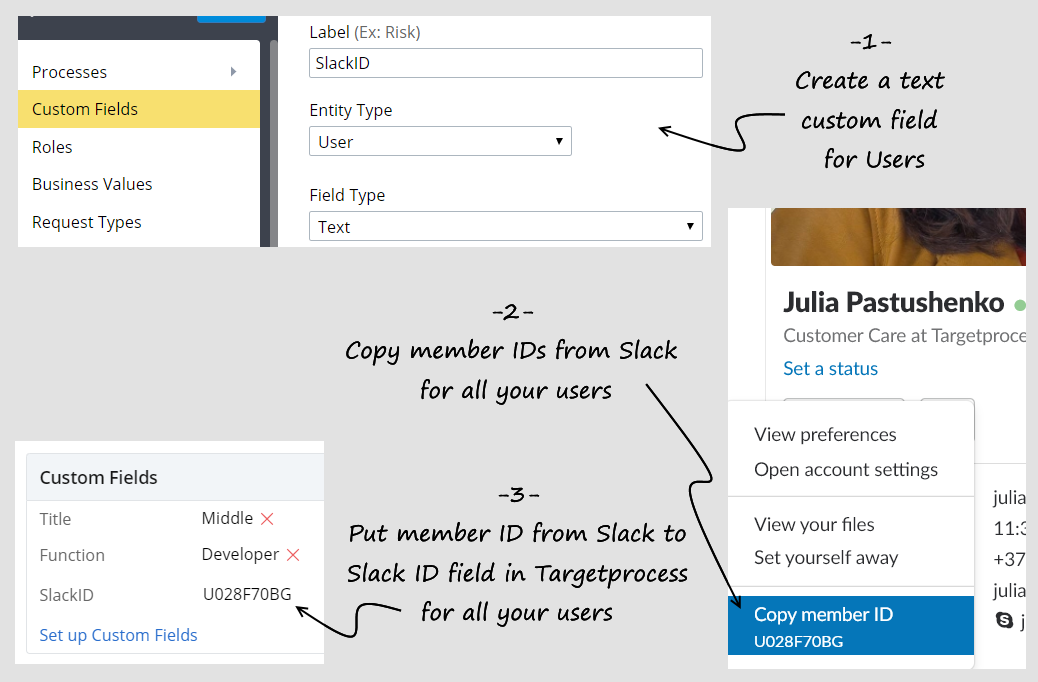Remove the Middle value from Title field

pos(267,518)
